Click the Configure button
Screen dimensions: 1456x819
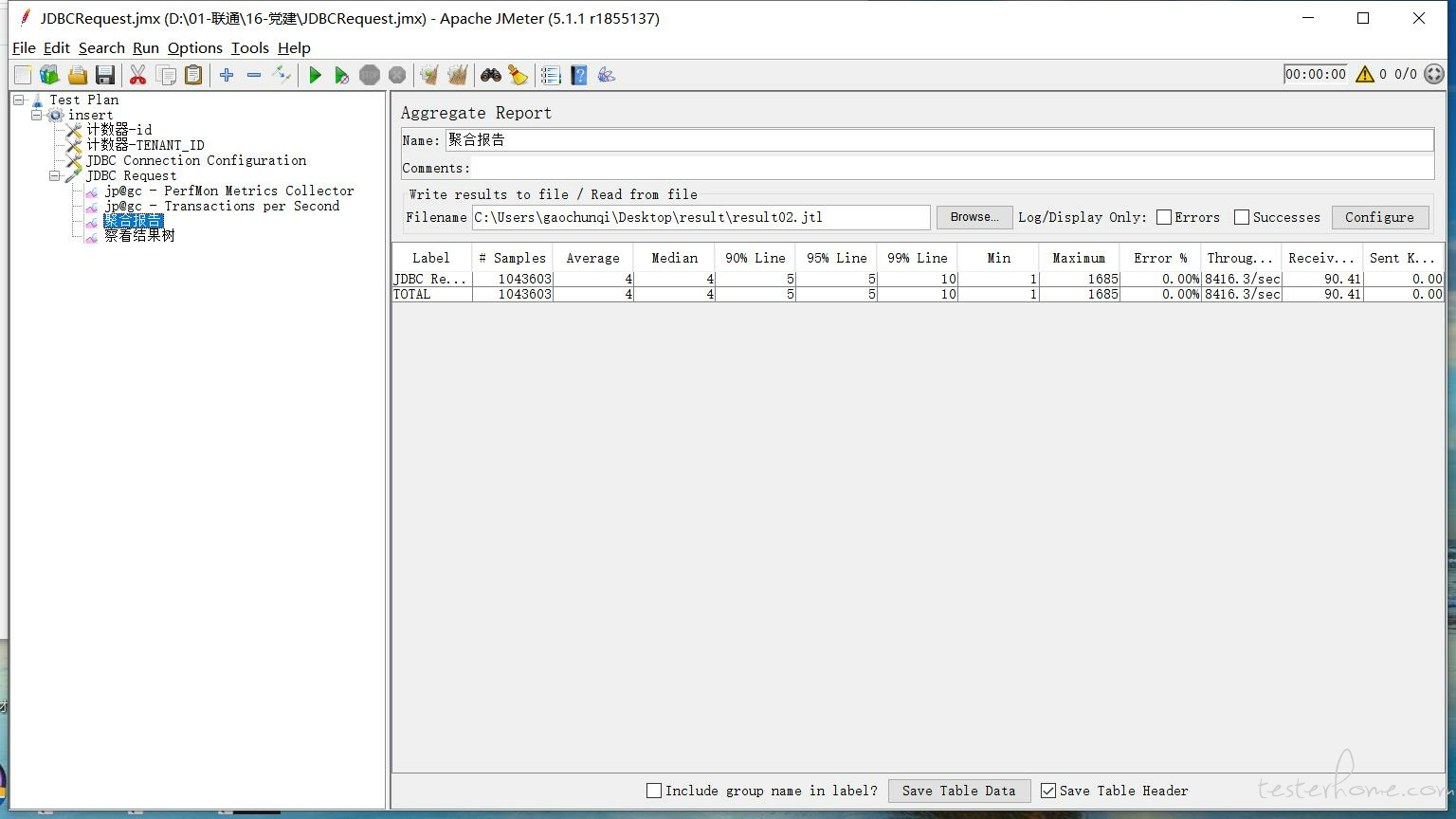(1380, 217)
